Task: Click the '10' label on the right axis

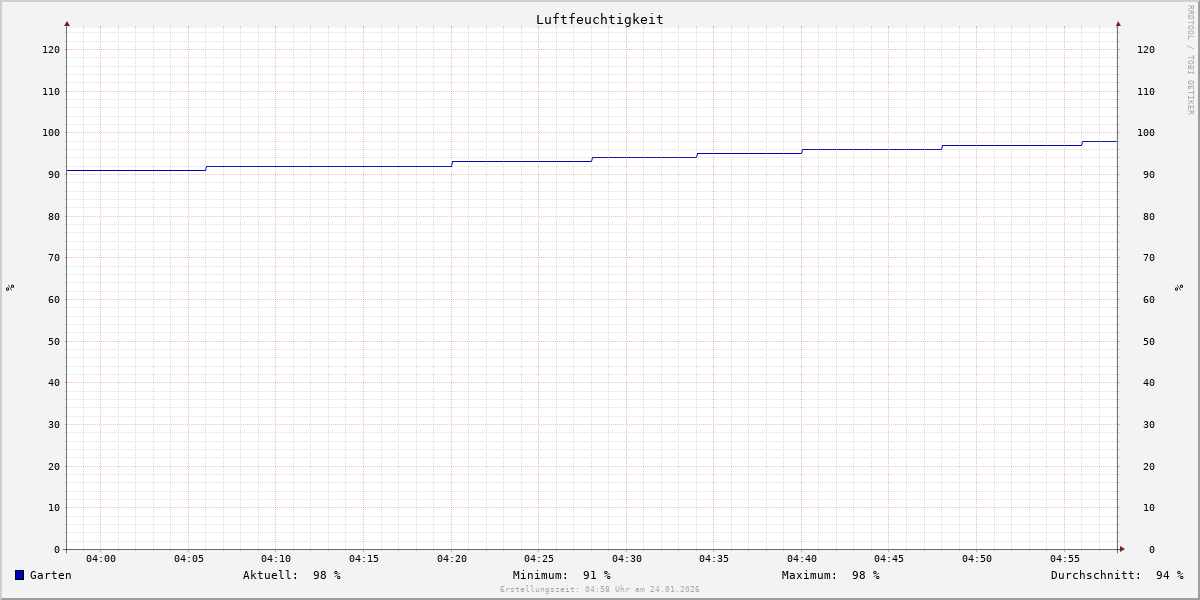Action: tap(1149, 507)
